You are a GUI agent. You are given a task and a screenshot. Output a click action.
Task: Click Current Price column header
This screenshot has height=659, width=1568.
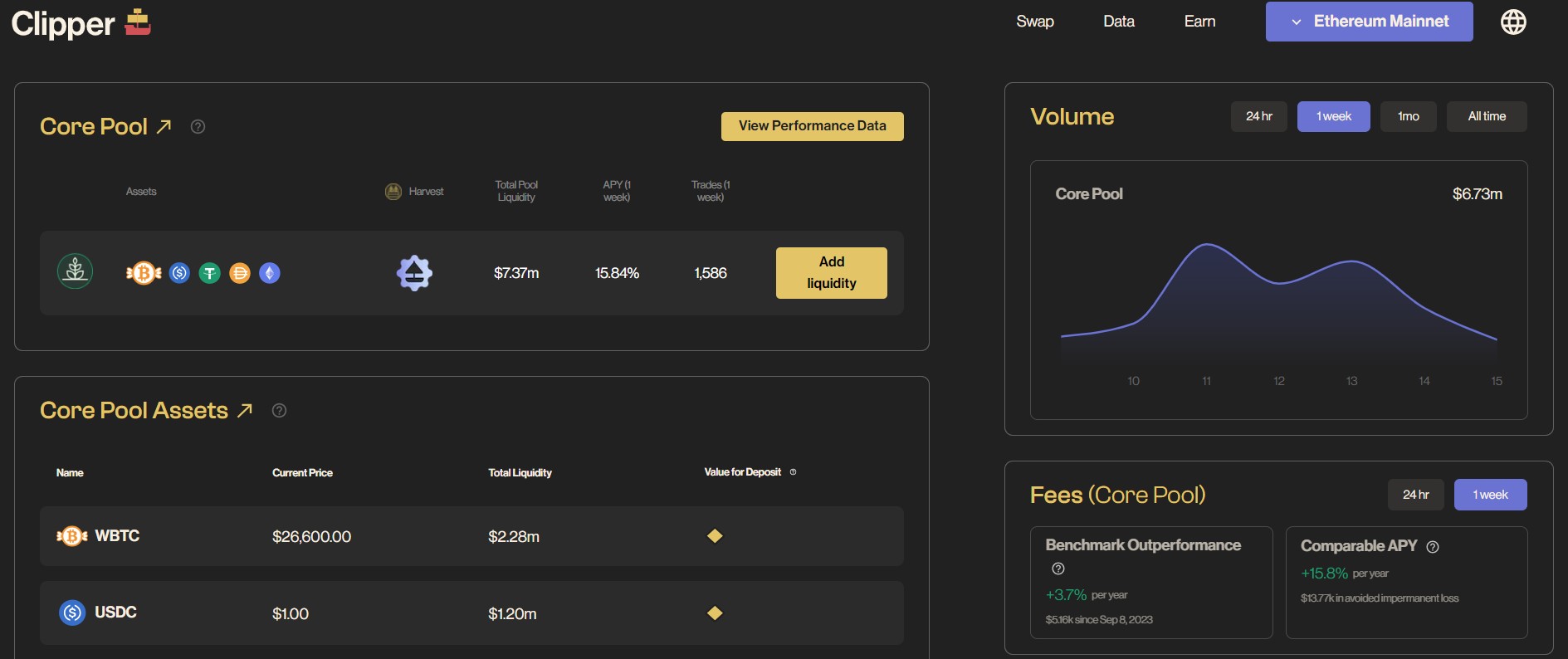coord(302,472)
